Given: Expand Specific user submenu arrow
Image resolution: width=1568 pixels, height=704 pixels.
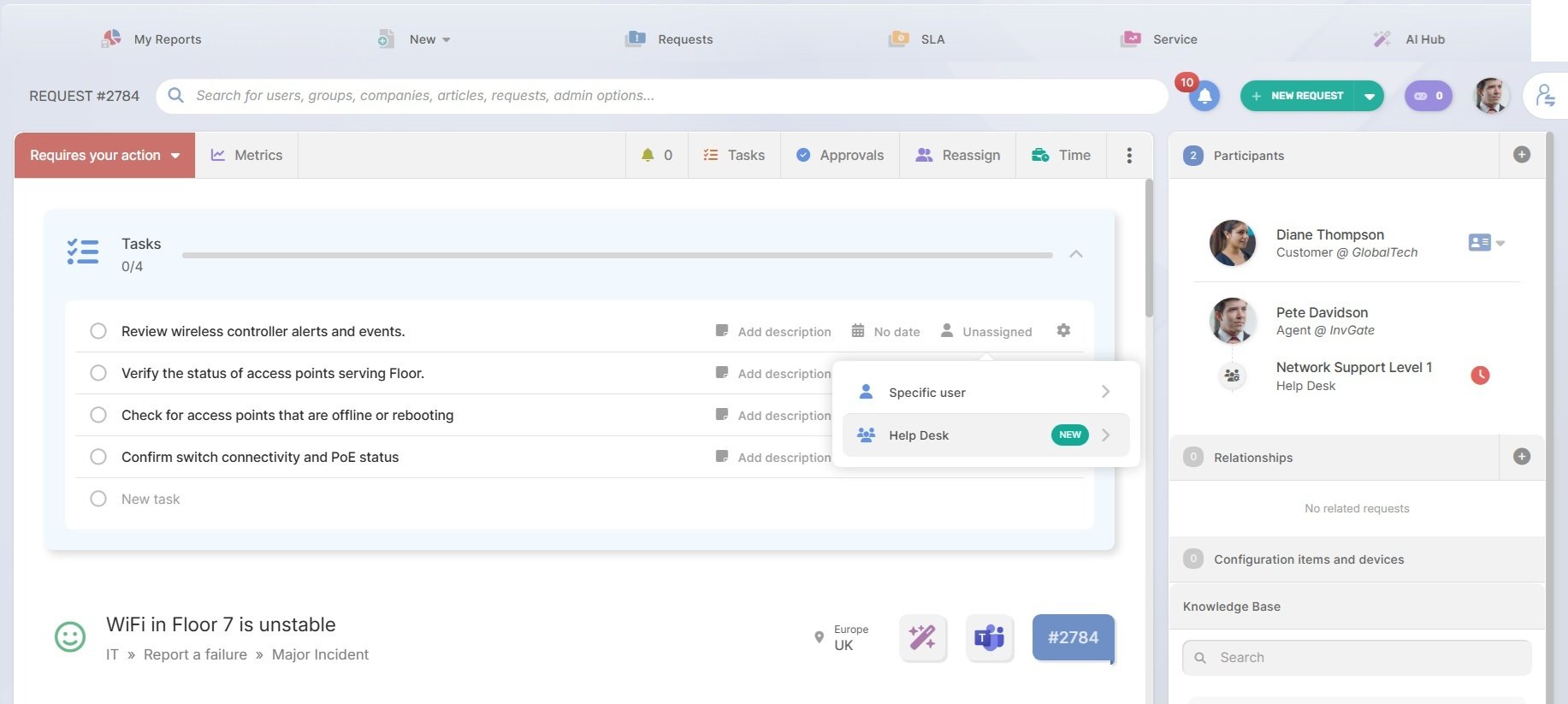Looking at the screenshot, I should pos(1106,392).
